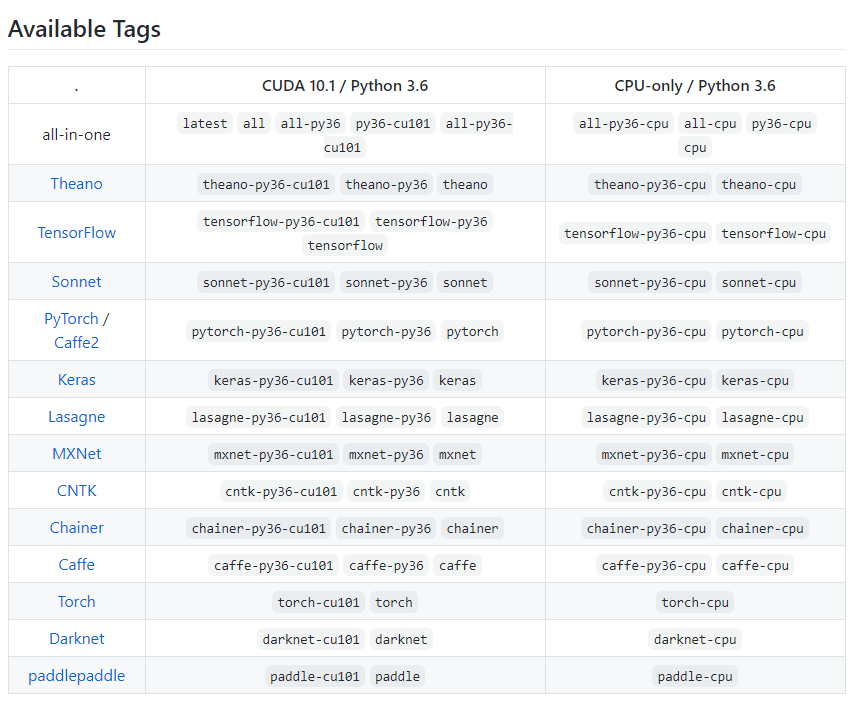The image size is (857, 702).
Task: Click the 'all-py36-cpu' tag
Action: click(x=624, y=124)
